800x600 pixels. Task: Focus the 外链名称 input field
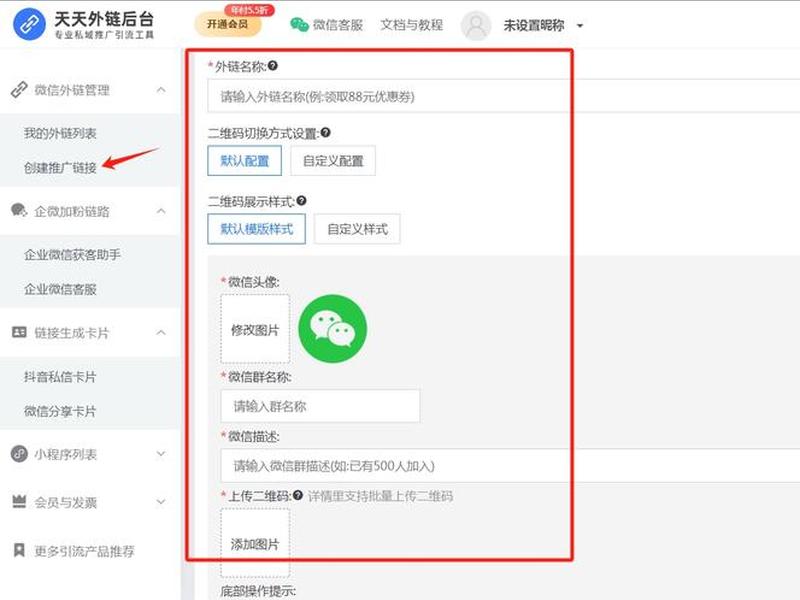[x=504, y=96]
